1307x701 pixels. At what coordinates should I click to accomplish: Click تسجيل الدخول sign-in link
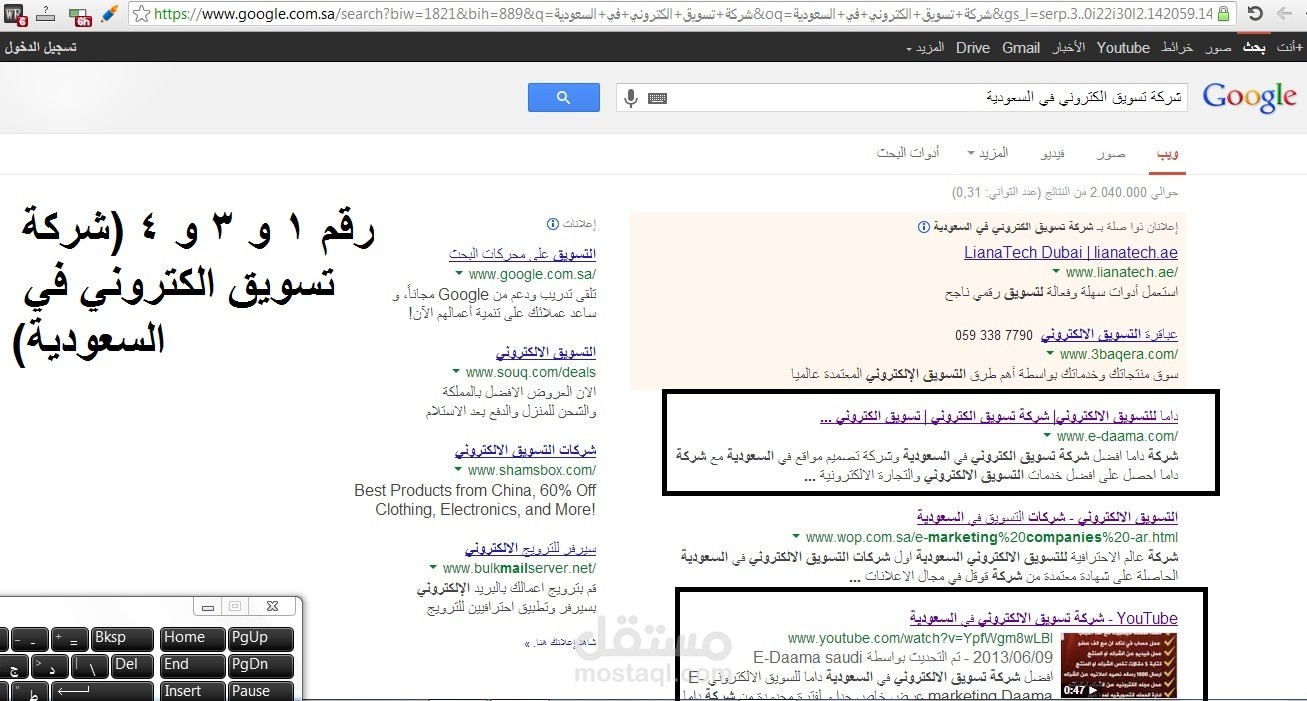point(40,48)
